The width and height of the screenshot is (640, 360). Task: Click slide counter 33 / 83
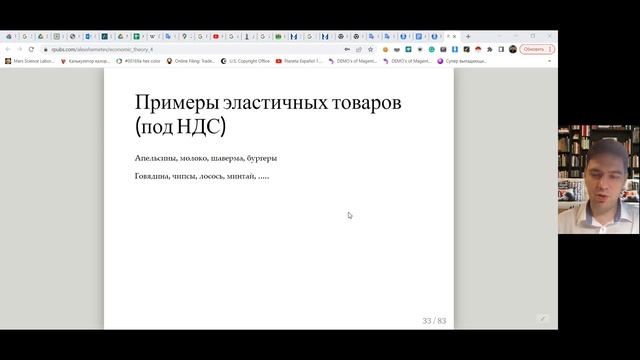[434, 321]
